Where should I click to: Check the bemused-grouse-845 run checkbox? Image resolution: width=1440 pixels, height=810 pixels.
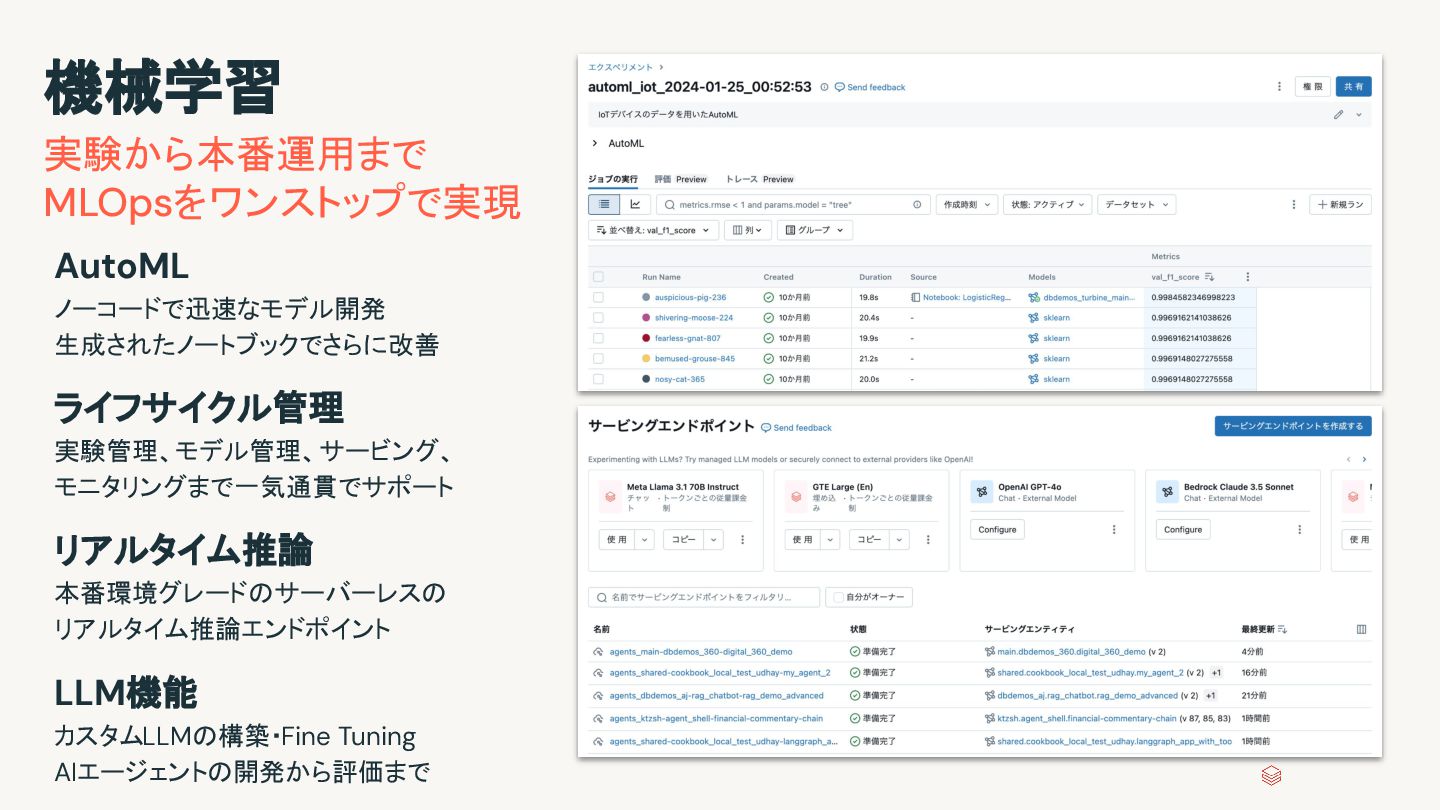click(598, 358)
